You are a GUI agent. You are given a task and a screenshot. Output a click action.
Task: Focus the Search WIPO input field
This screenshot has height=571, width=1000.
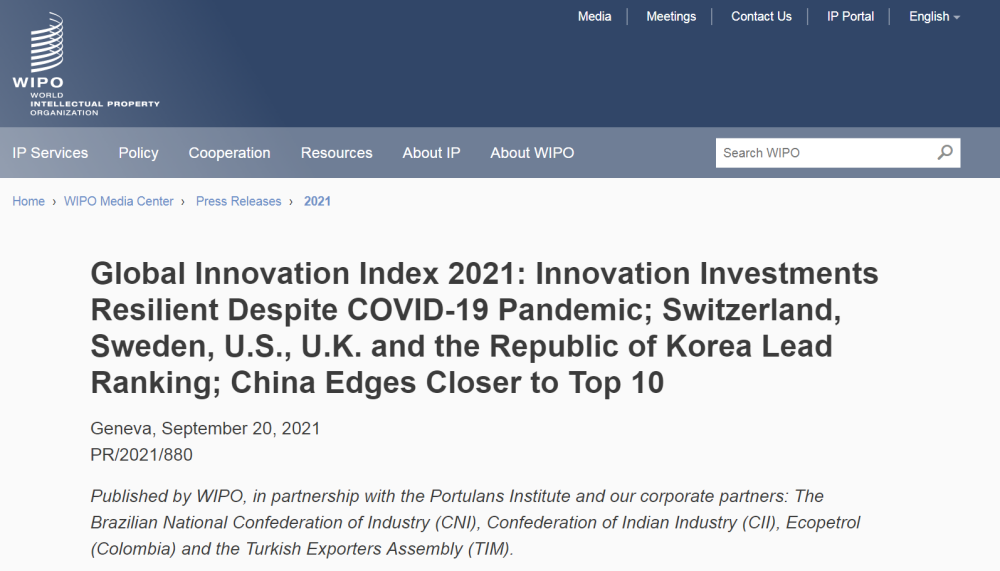822,153
